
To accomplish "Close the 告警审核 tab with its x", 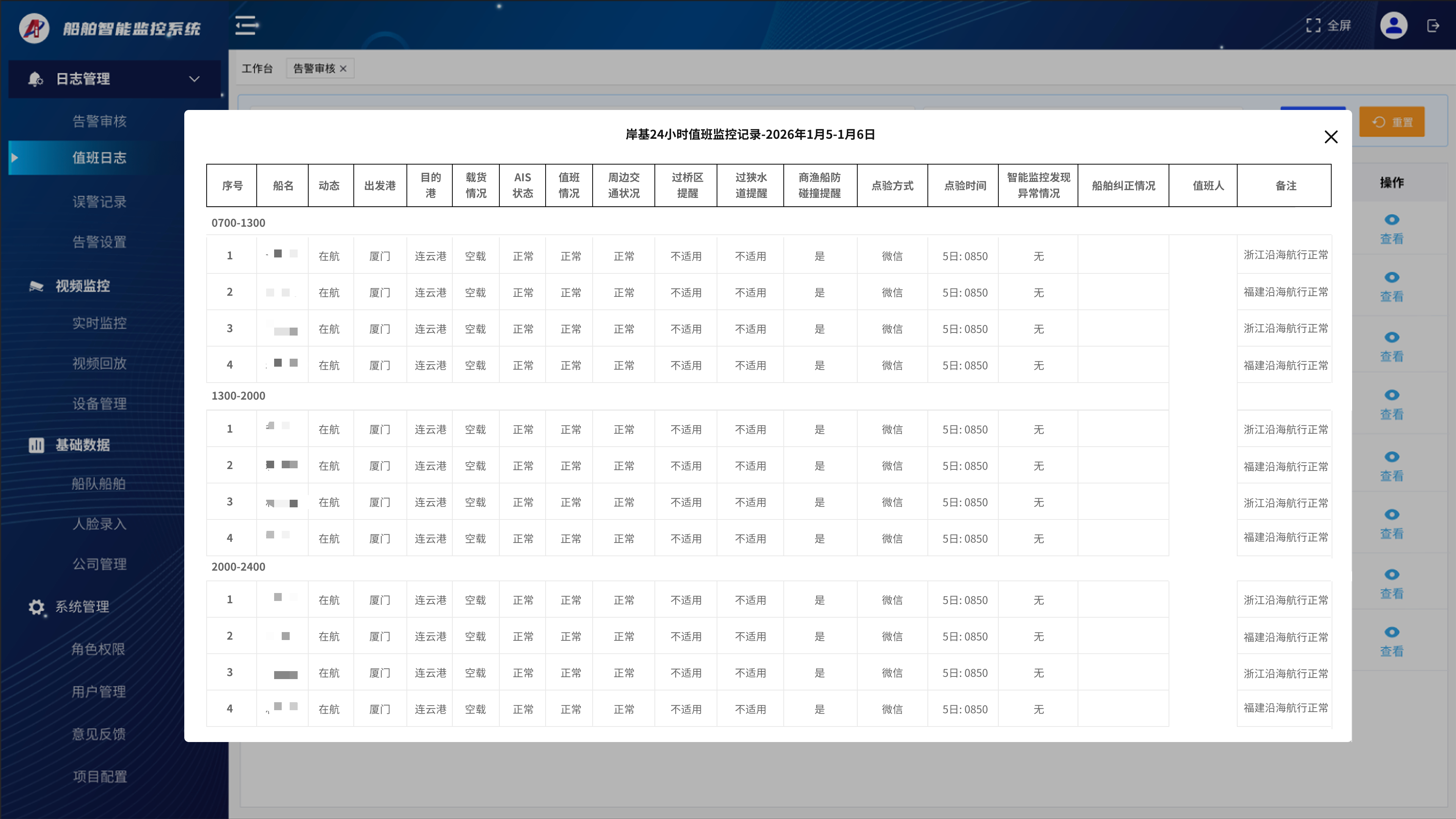I will tap(343, 69).
